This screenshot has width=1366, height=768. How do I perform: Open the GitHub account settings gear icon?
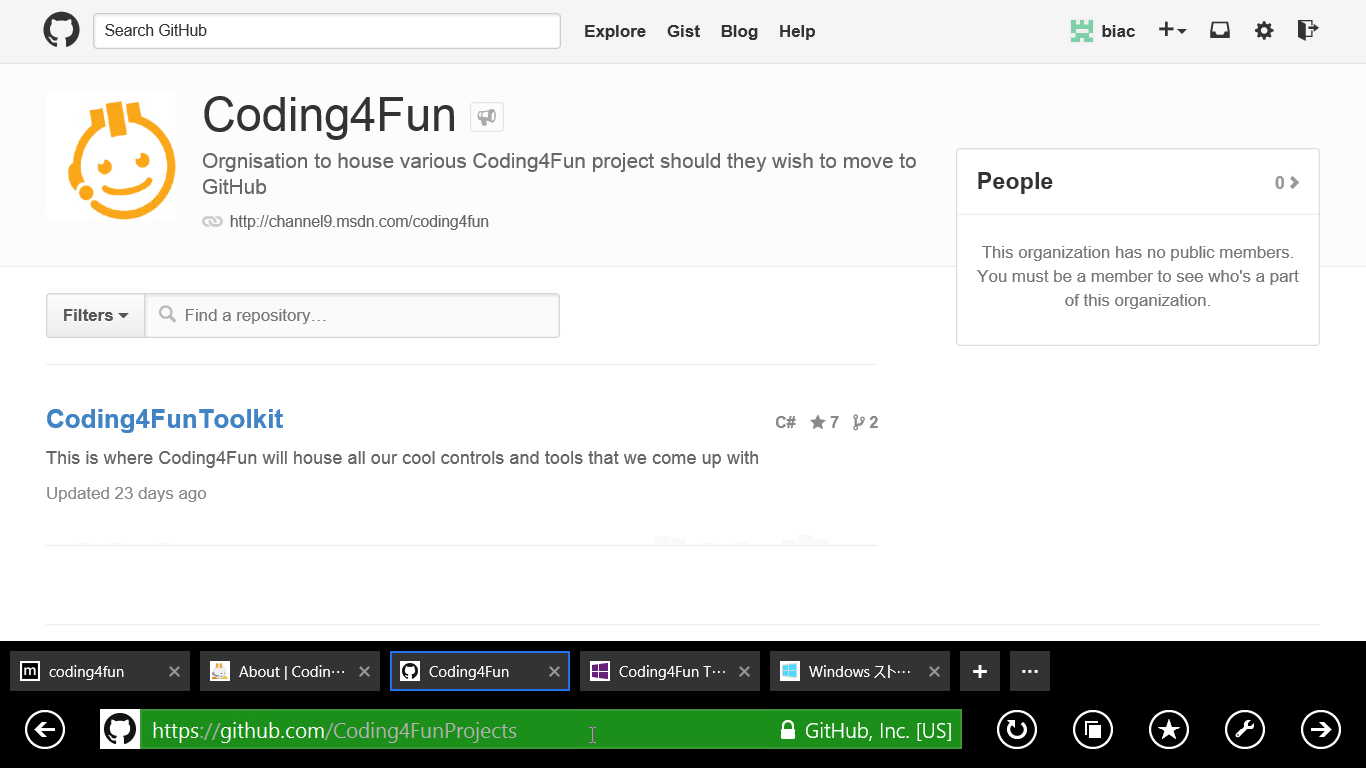click(1264, 30)
